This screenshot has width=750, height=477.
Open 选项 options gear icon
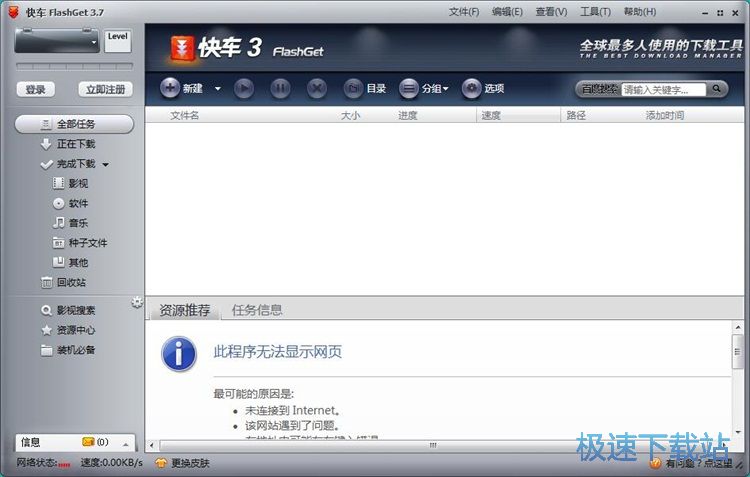coord(472,89)
